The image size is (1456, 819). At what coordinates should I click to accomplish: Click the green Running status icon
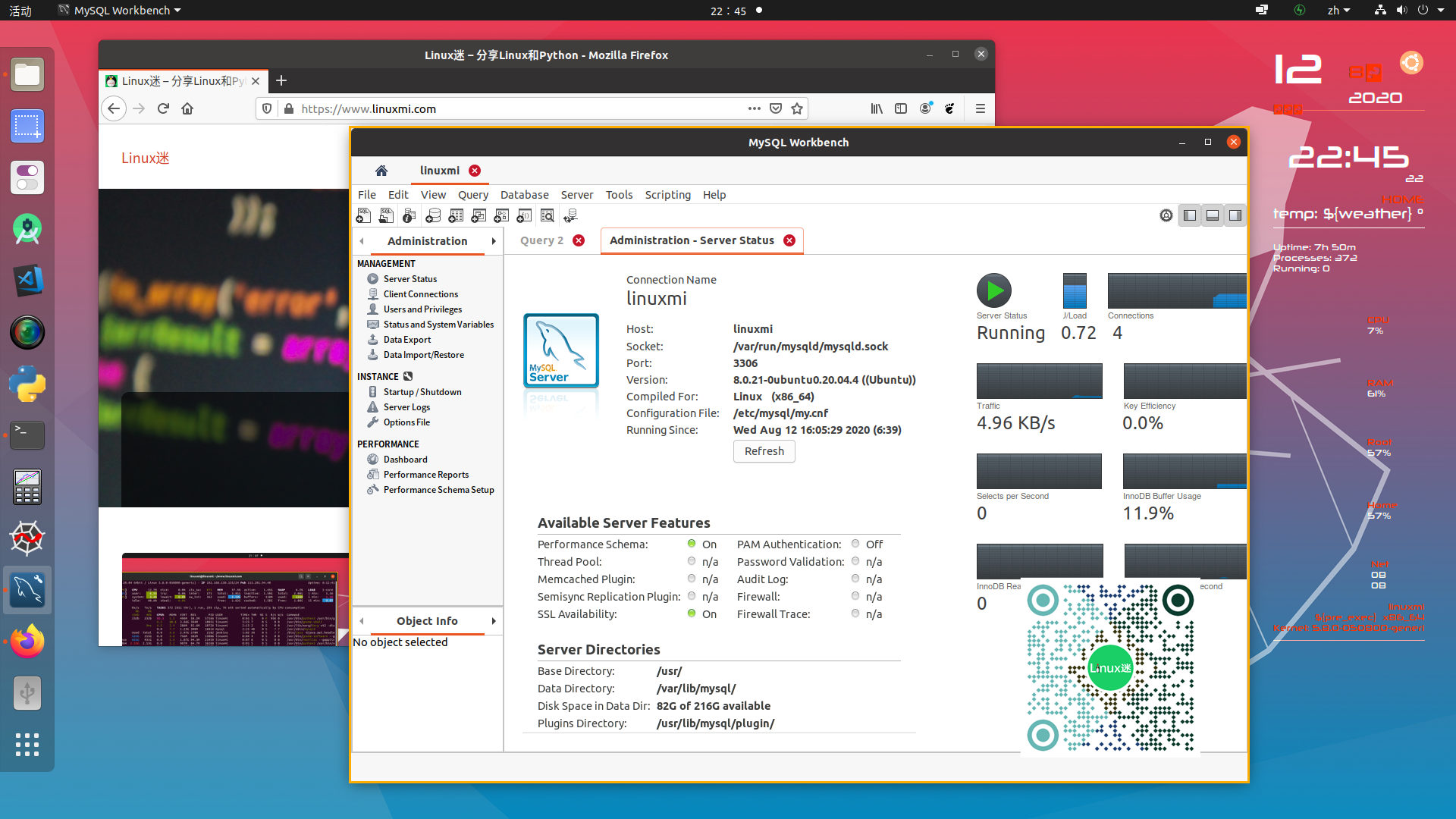click(x=993, y=290)
